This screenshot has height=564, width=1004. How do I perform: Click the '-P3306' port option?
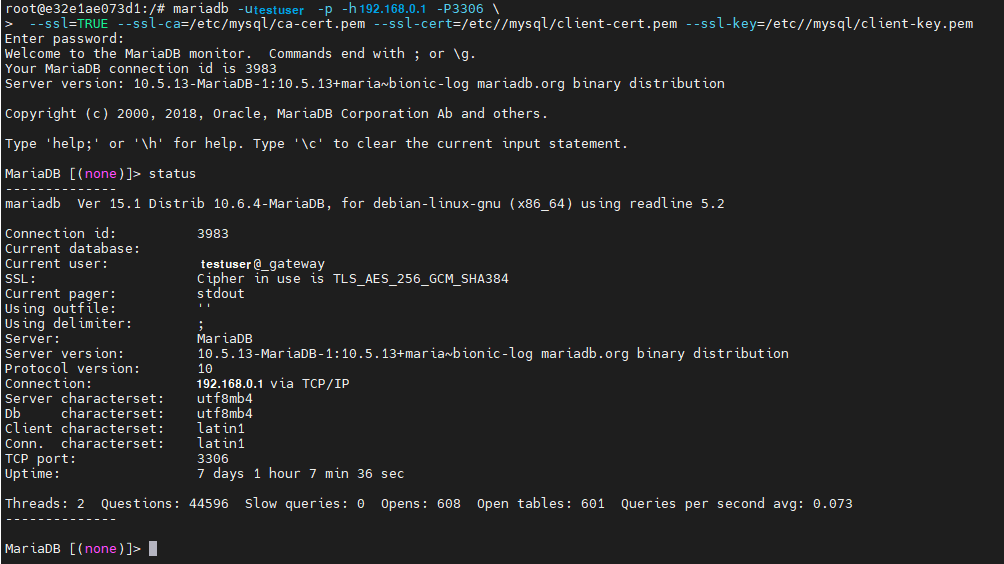coord(460,9)
